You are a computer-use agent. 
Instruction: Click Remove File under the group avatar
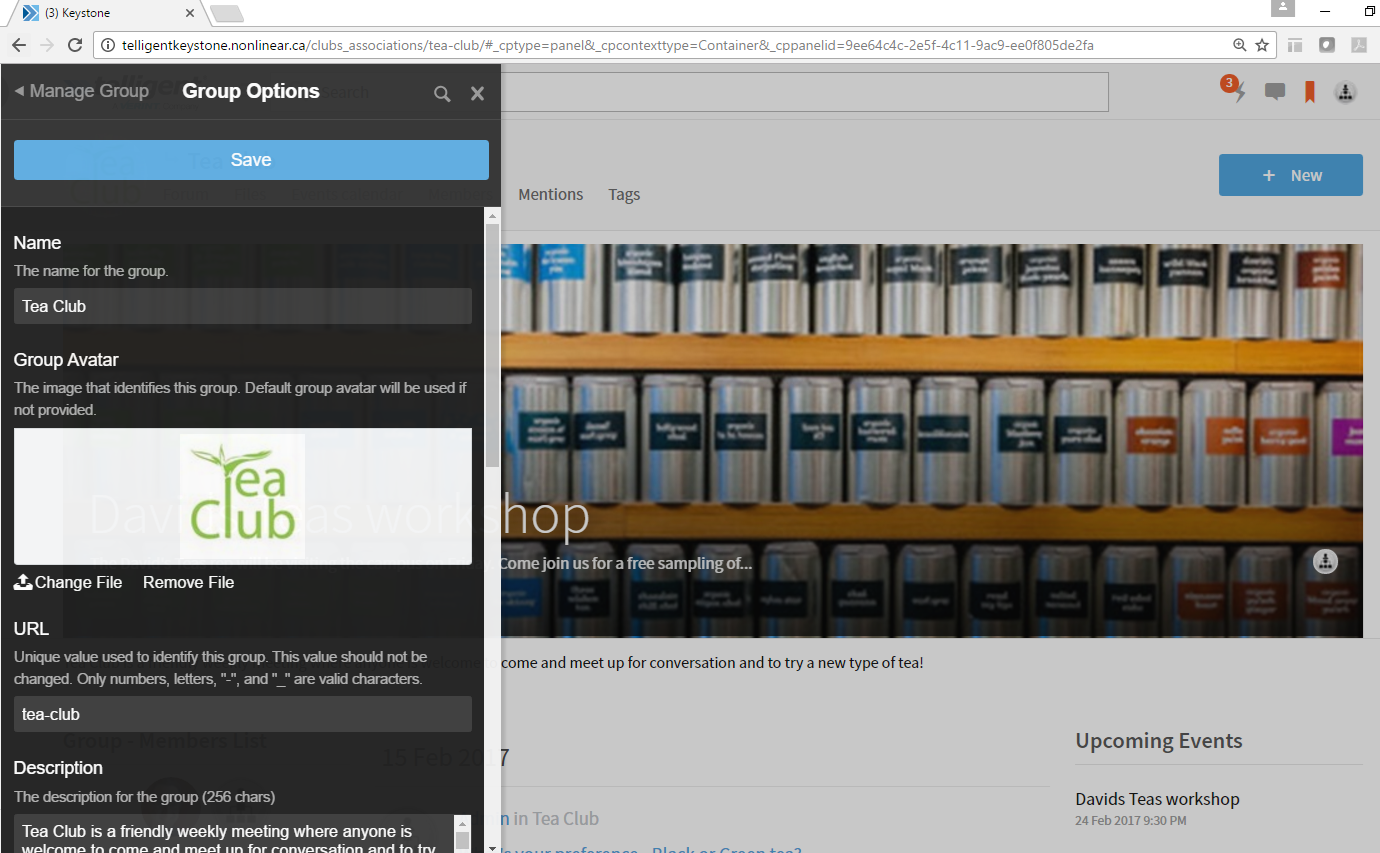pos(188,582)
